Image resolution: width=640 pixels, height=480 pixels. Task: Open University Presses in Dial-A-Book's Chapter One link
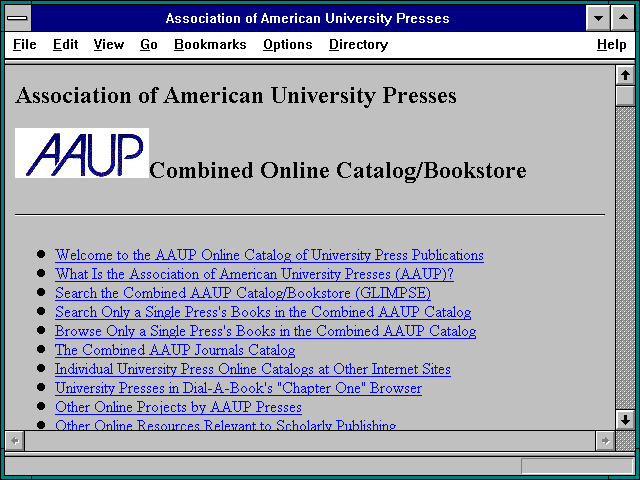point(238,388)
